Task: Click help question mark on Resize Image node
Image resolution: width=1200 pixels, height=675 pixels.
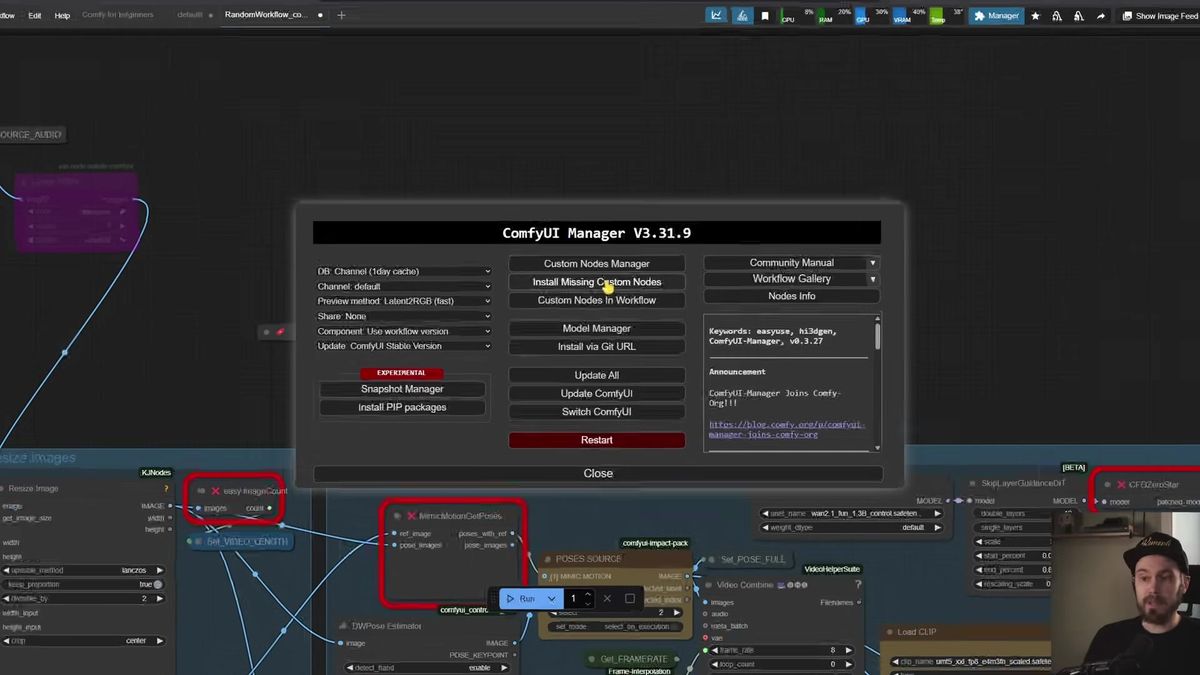Action: tap(166, 488)
